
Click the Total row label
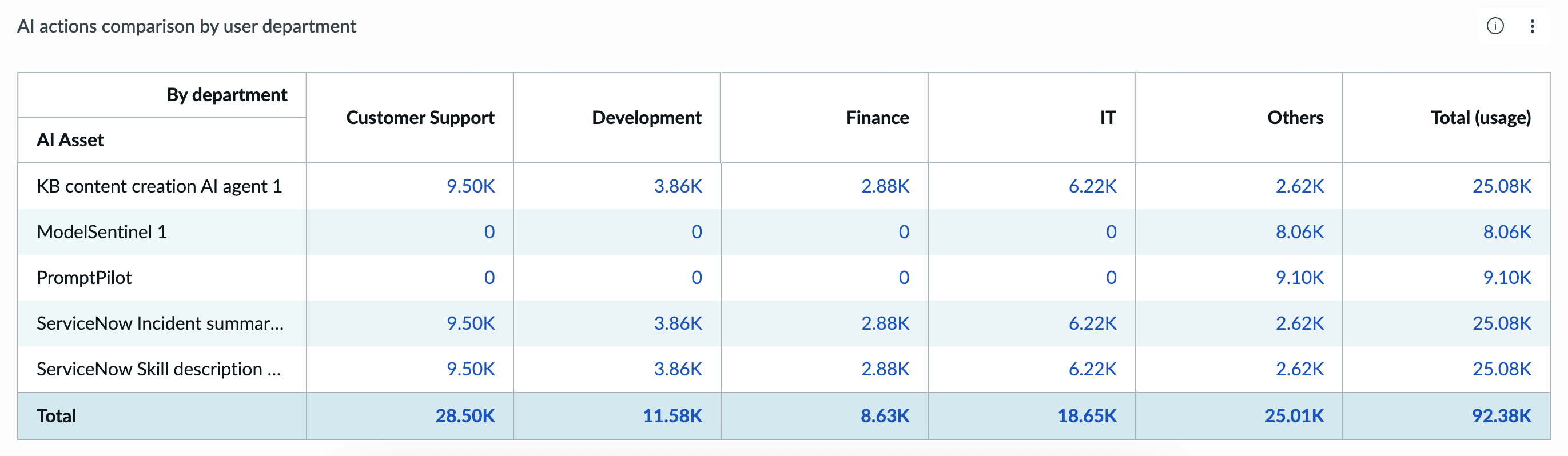[x=56, y=416]
